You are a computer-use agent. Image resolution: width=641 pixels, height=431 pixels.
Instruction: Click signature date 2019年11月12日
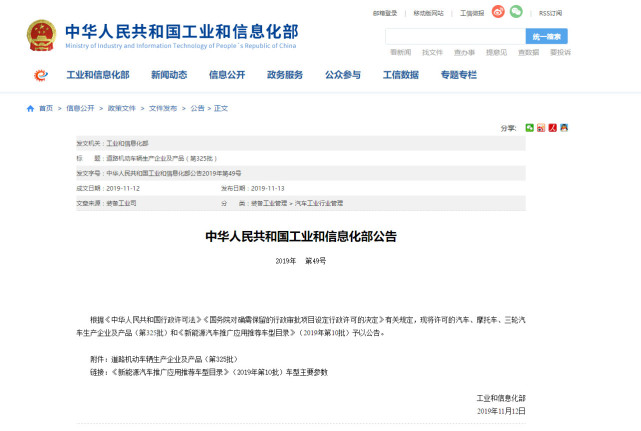(x=501, y=411)
